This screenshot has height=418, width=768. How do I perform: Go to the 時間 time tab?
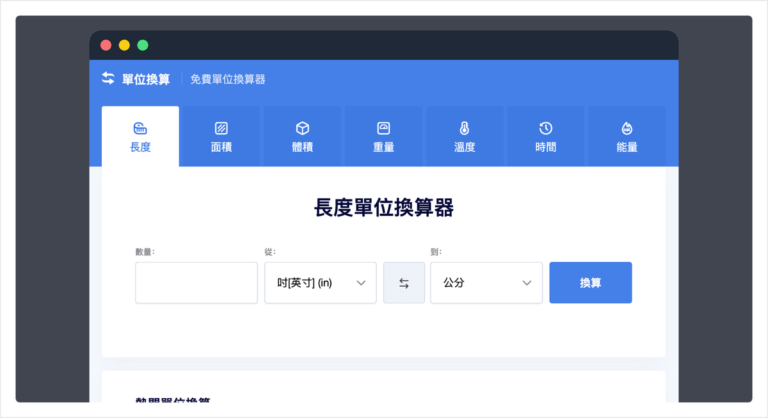[546, 137]
